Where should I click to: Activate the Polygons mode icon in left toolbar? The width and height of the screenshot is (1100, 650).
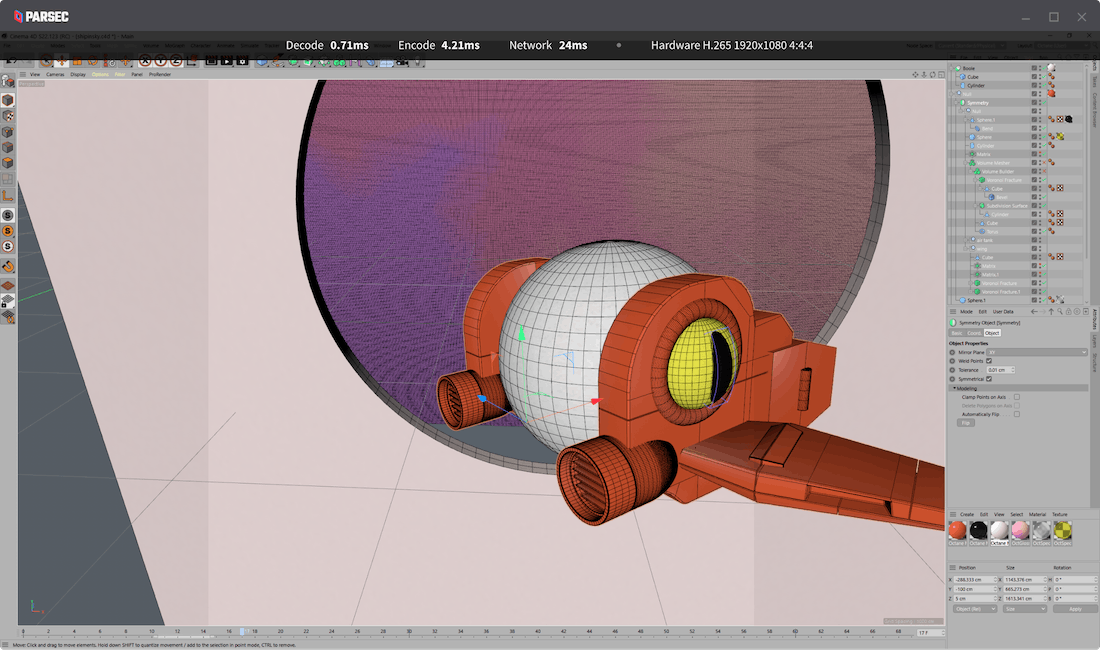click(8, 162)
